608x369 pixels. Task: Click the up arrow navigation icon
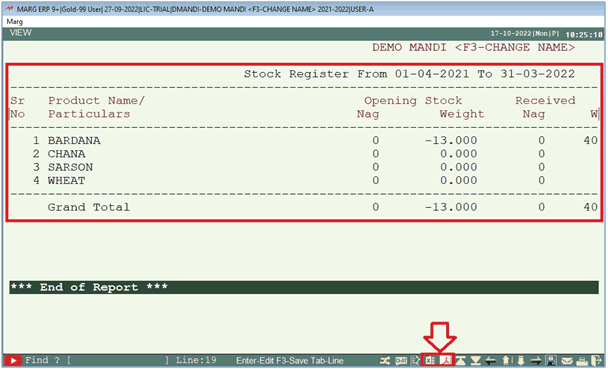point(506,361)
